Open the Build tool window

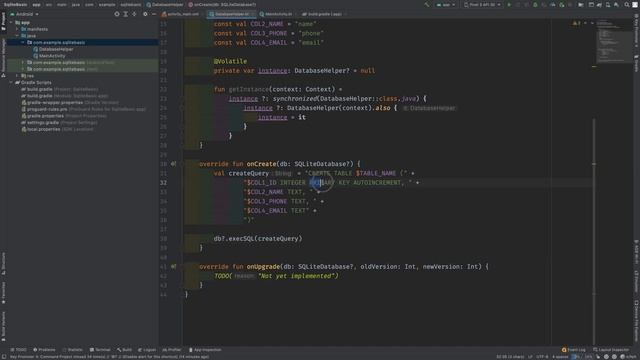click(124, 350)
